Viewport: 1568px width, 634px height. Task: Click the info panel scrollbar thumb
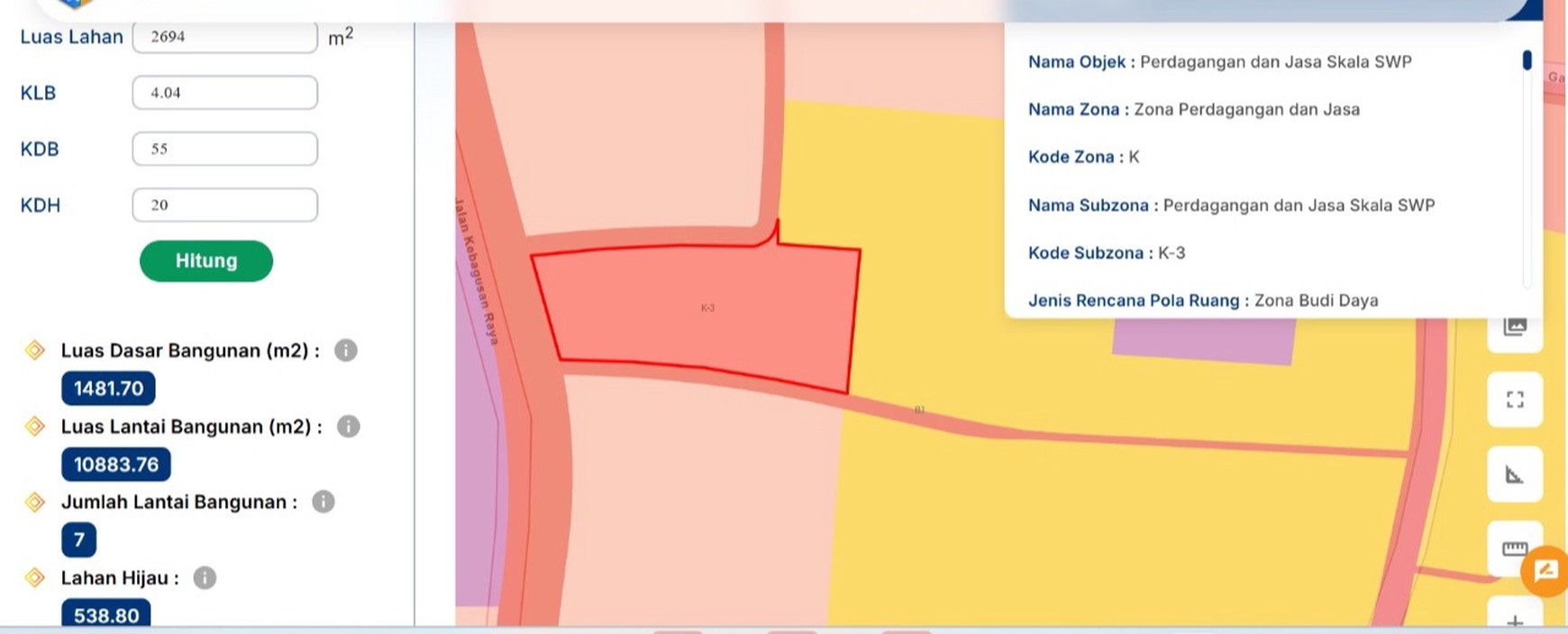coord(1527,60)
